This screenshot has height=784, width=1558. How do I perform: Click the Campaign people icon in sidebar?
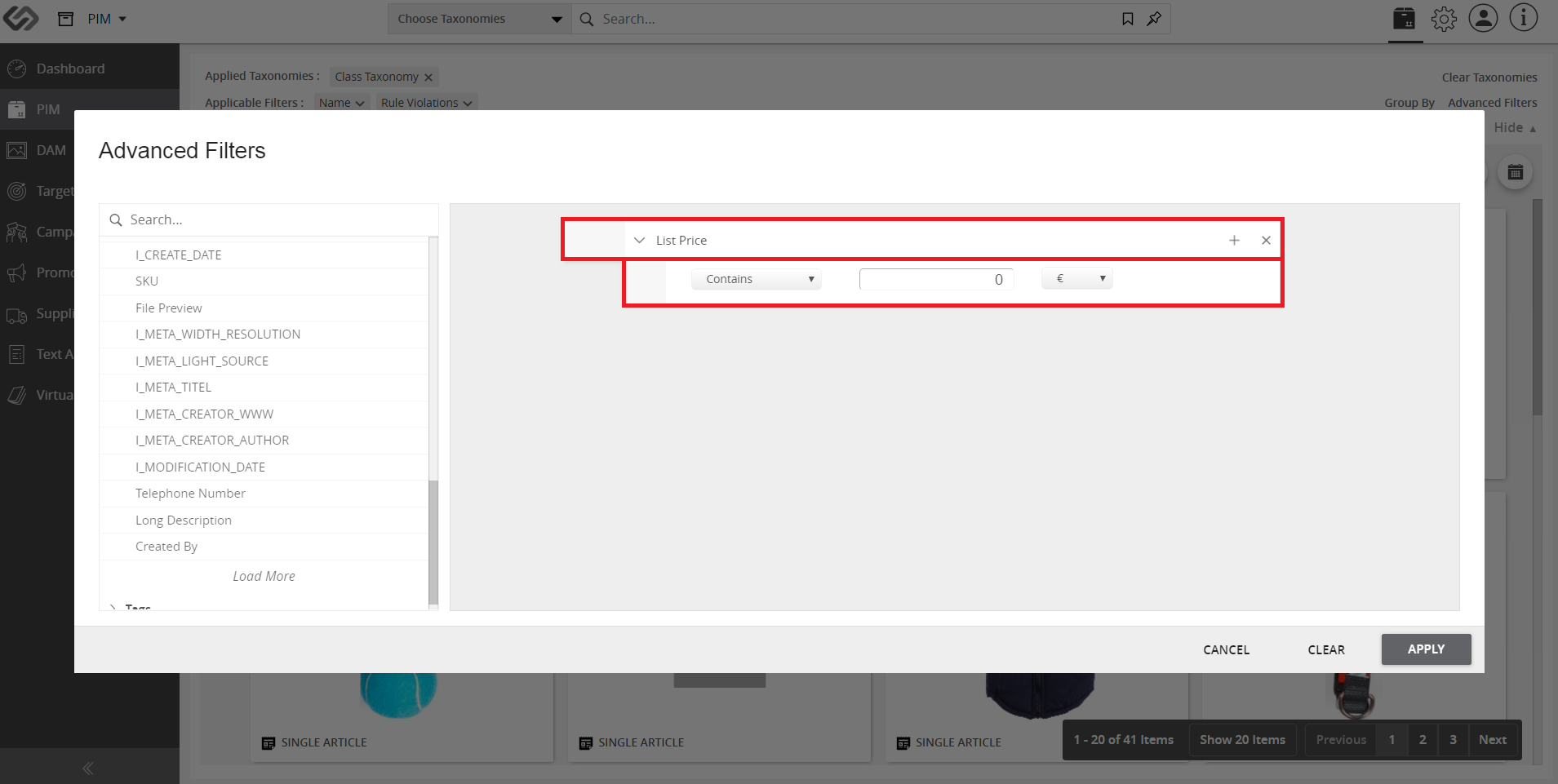17,232
